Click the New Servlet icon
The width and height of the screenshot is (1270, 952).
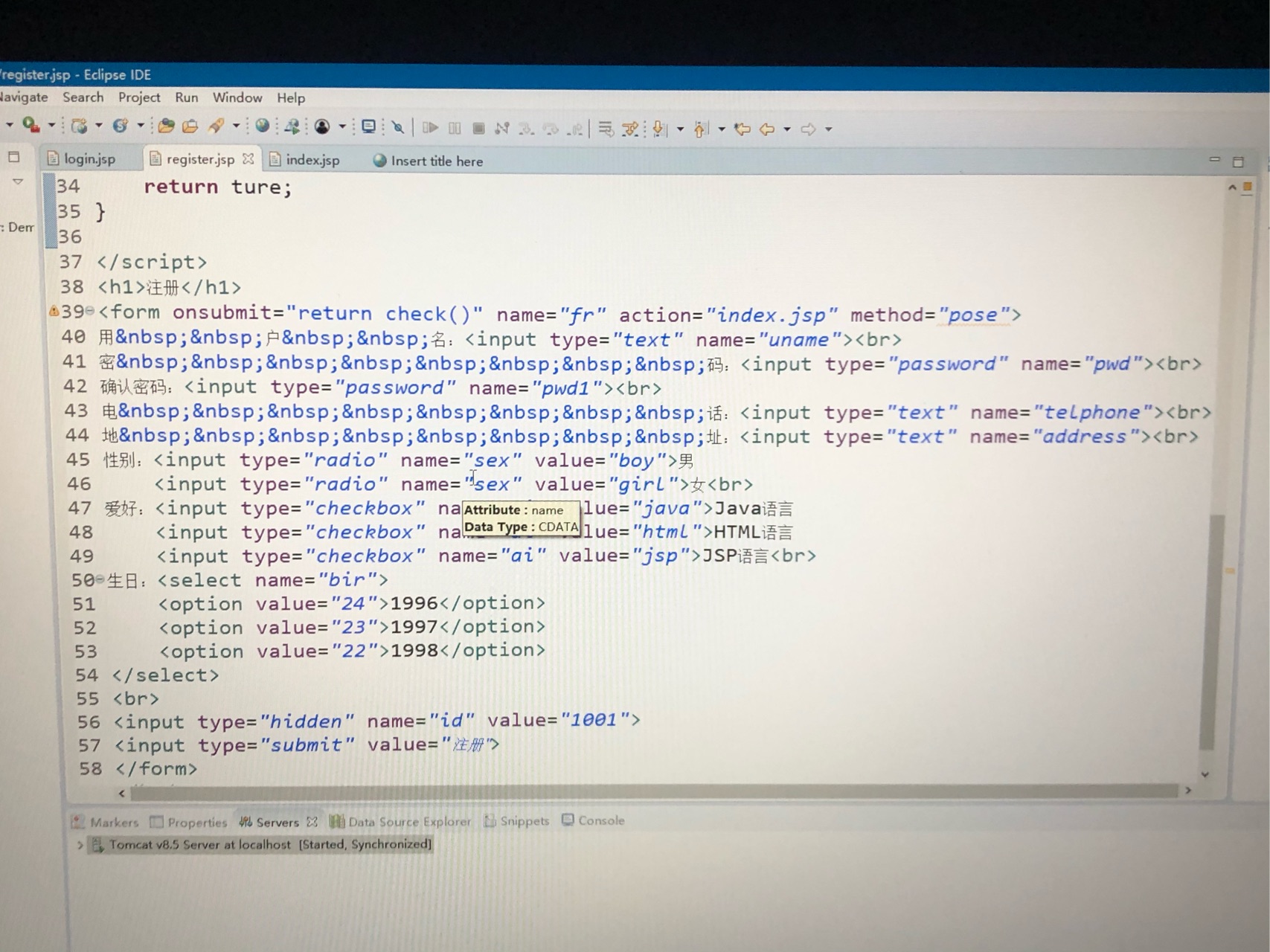pyautogui.click(x=120, y=126)
